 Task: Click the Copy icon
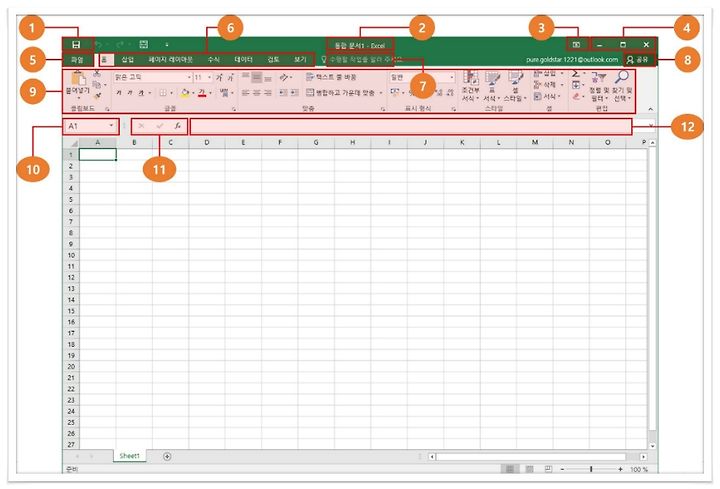96,84
